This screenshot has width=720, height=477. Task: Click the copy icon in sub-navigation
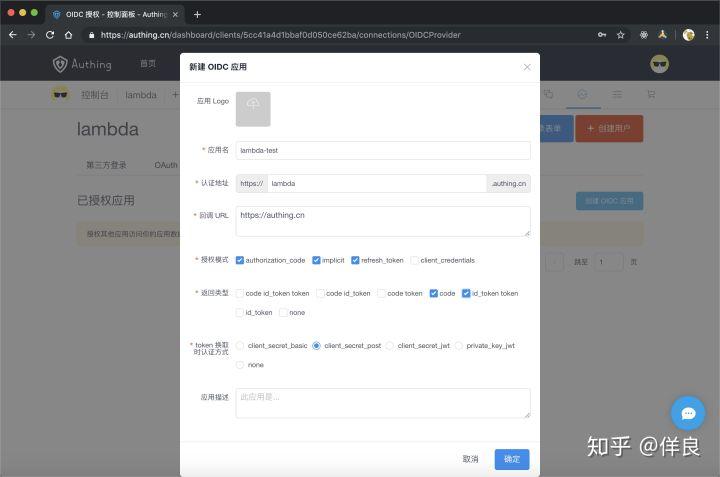[548, 95]
